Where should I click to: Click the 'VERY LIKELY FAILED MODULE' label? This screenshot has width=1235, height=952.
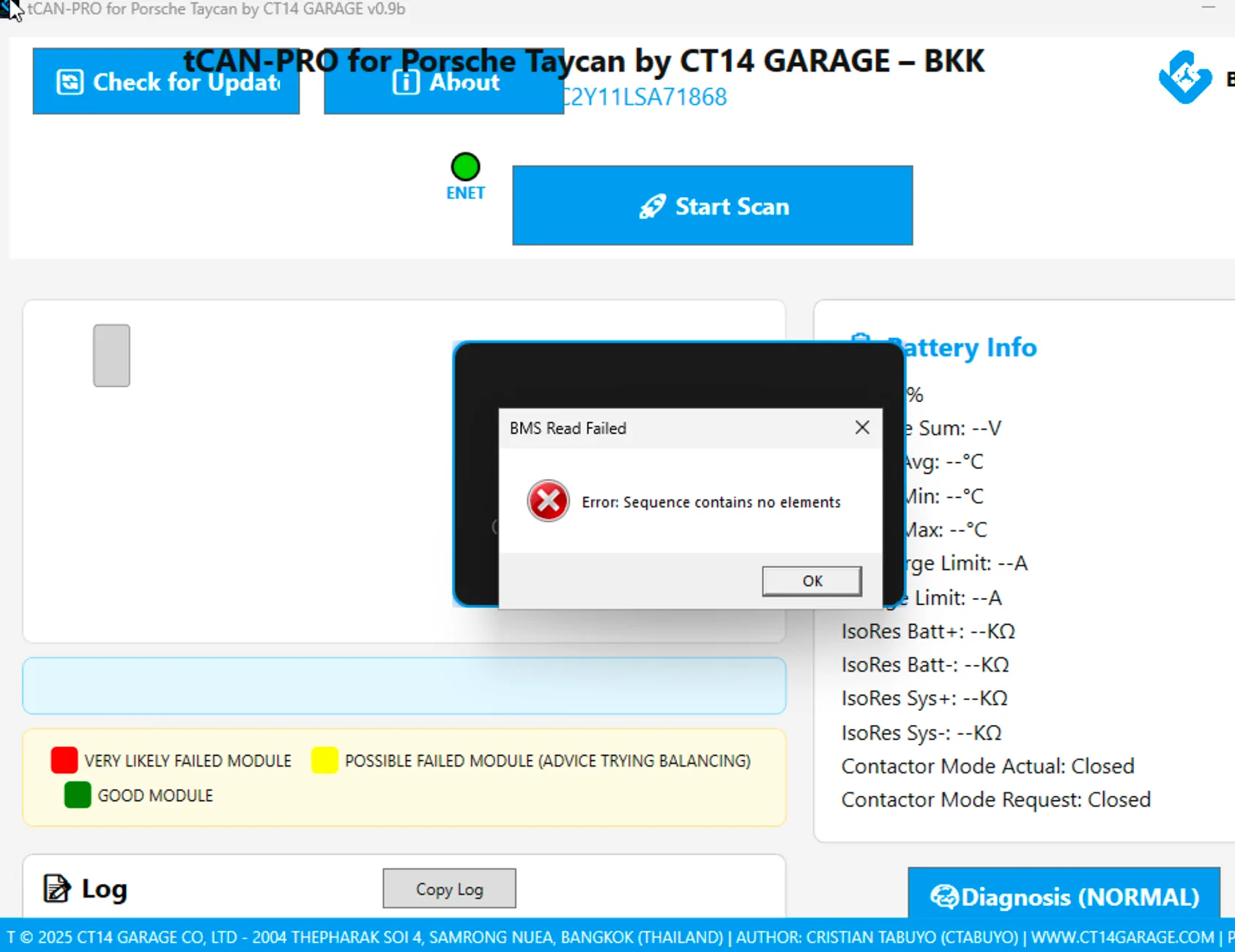[188, 761]
